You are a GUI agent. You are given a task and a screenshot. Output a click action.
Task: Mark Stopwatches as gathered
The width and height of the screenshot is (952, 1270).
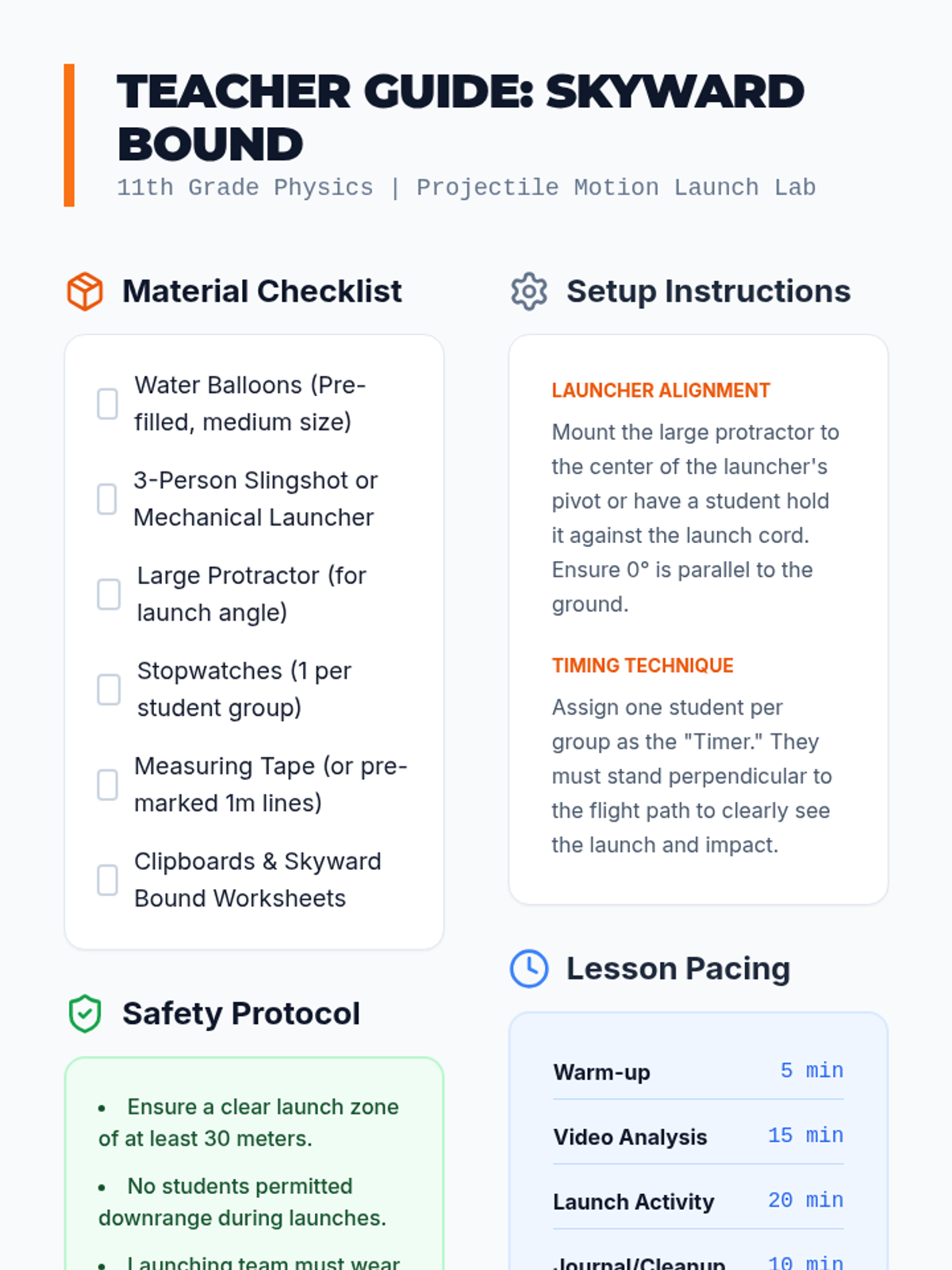click(x=109, y=690)
